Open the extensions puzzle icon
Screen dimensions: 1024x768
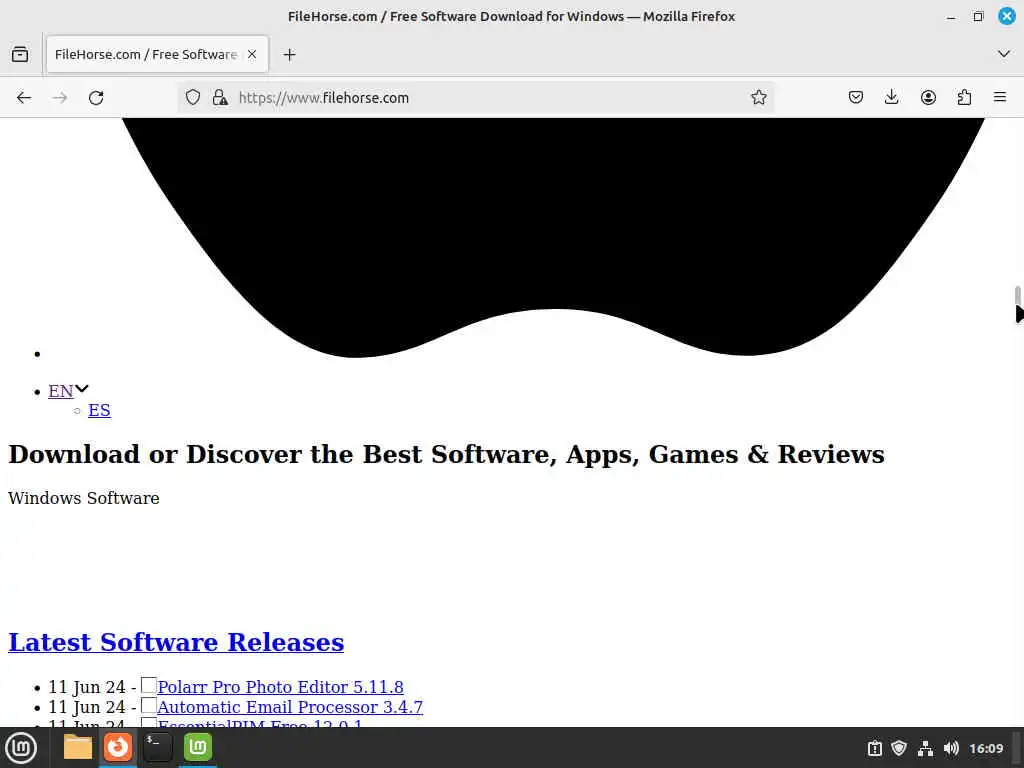pyautogui.click(x=964, y=98)
